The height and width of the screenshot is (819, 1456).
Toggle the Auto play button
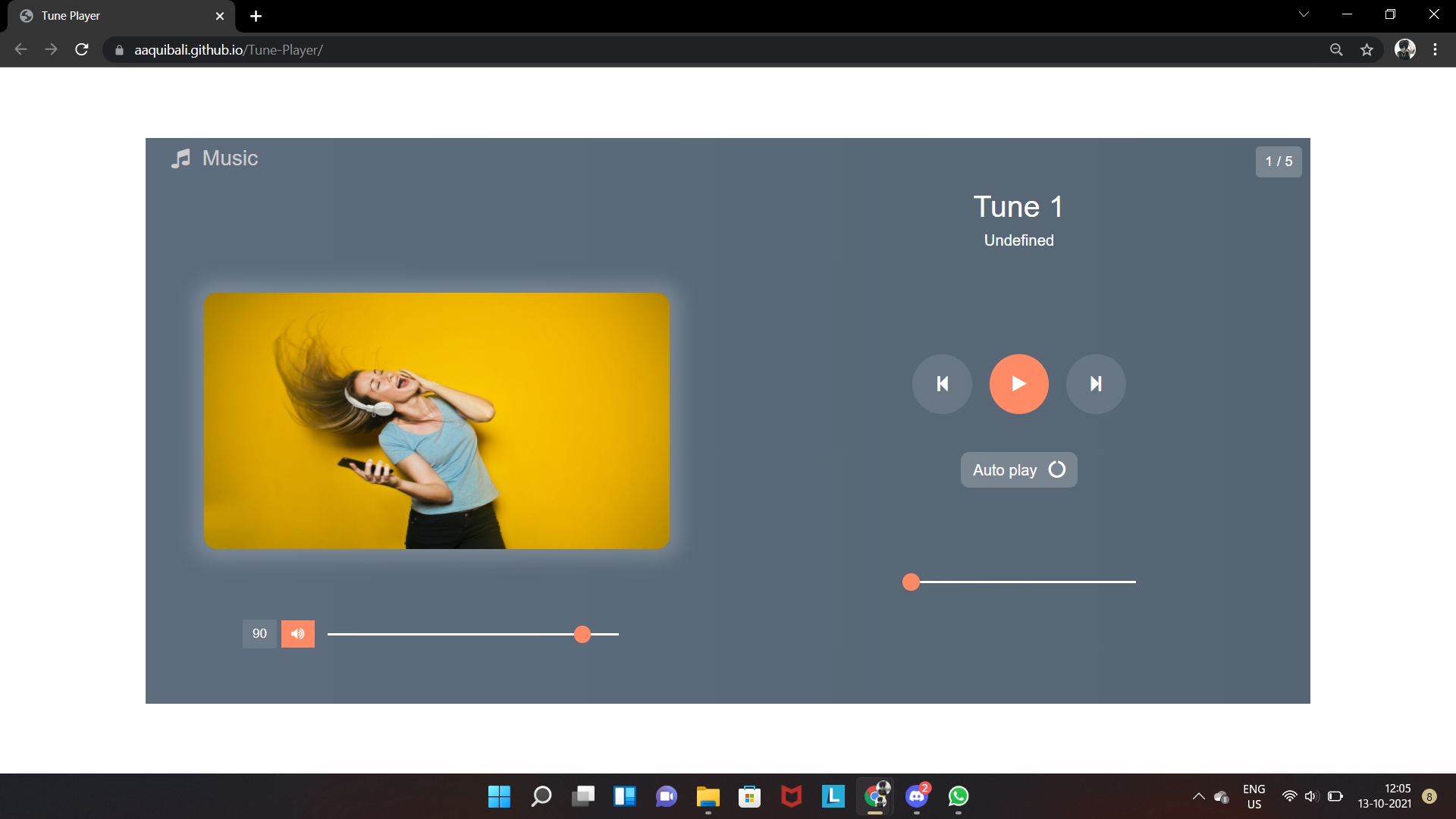1018,470
